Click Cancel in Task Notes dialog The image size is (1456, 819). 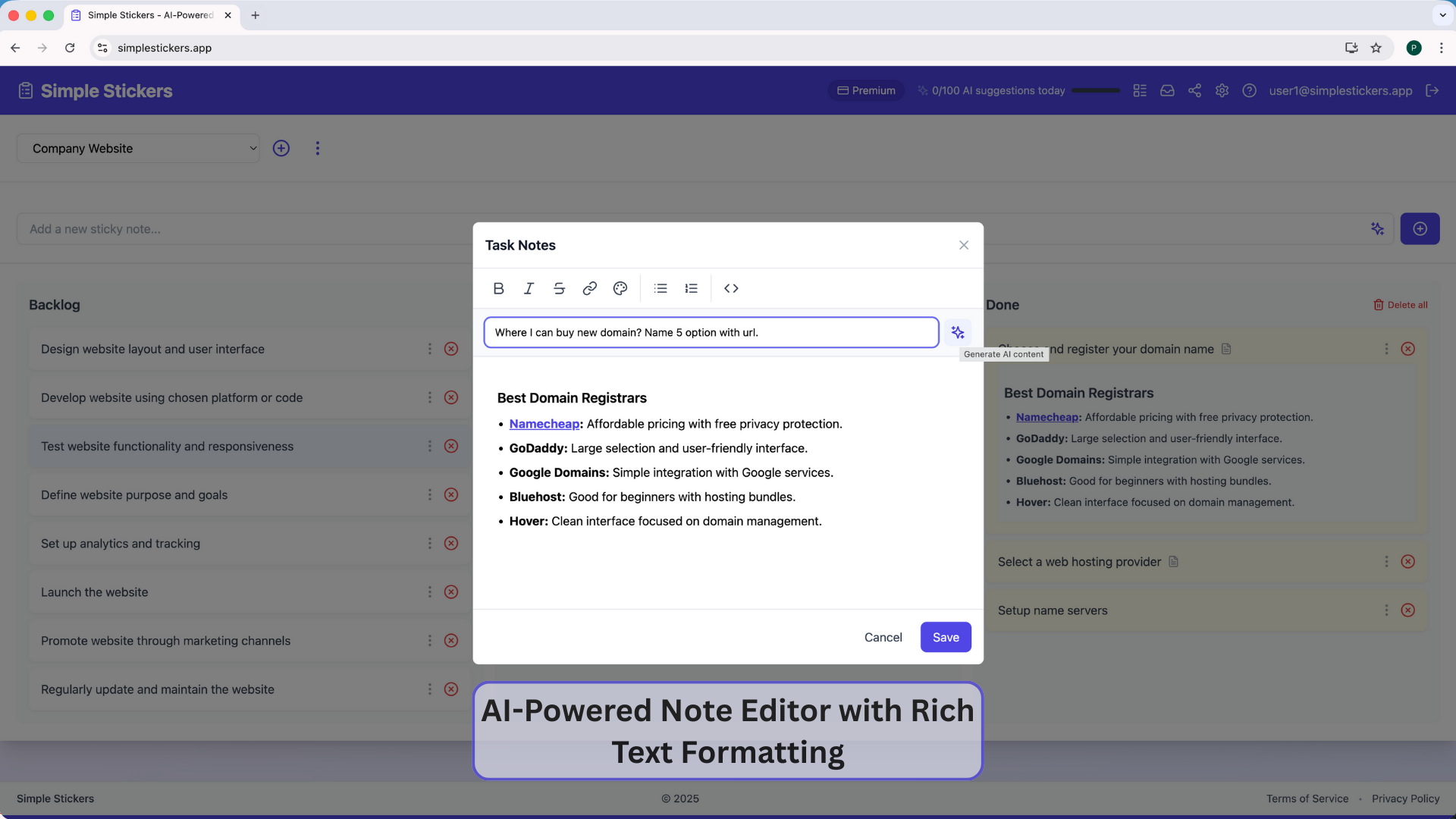pyautogui.click(x=883, y=637)
